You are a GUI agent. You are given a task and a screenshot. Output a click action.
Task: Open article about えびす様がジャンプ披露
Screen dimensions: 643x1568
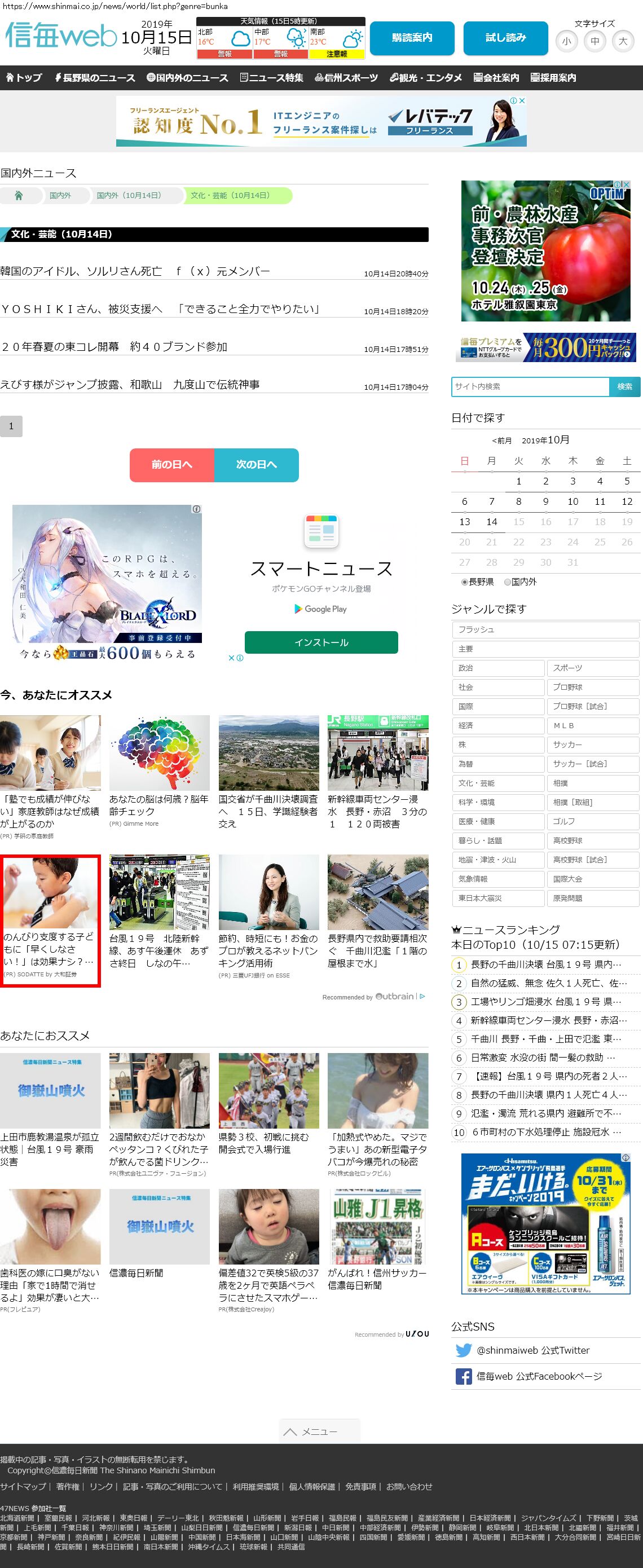(x=130, y=384)
